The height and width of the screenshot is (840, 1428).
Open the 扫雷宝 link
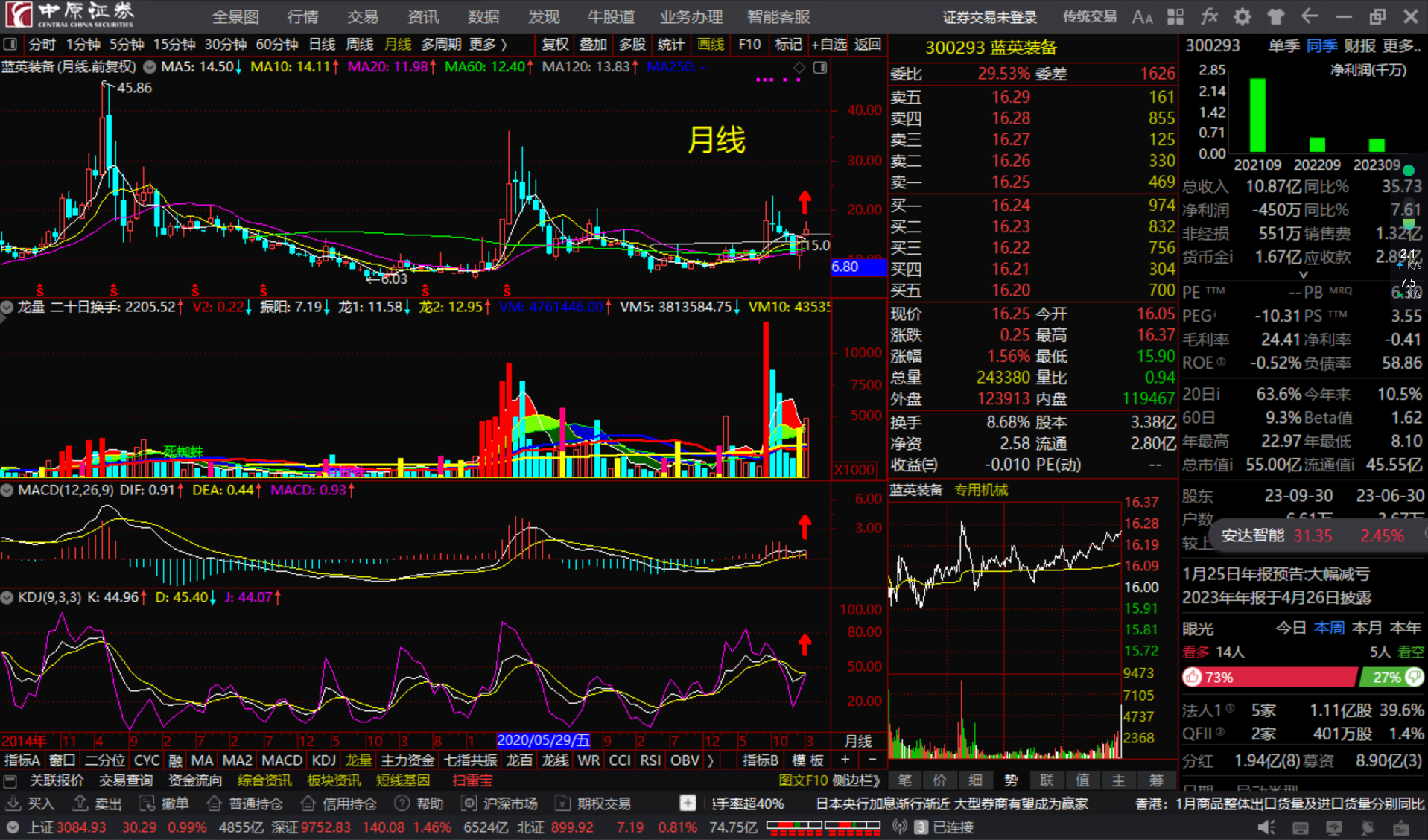[x=472, y=780]
